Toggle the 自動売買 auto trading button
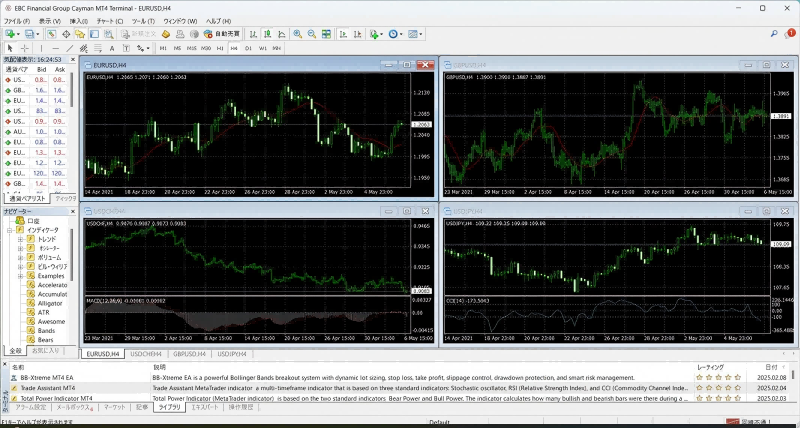800x428 pixels. (x=222, y=34)
